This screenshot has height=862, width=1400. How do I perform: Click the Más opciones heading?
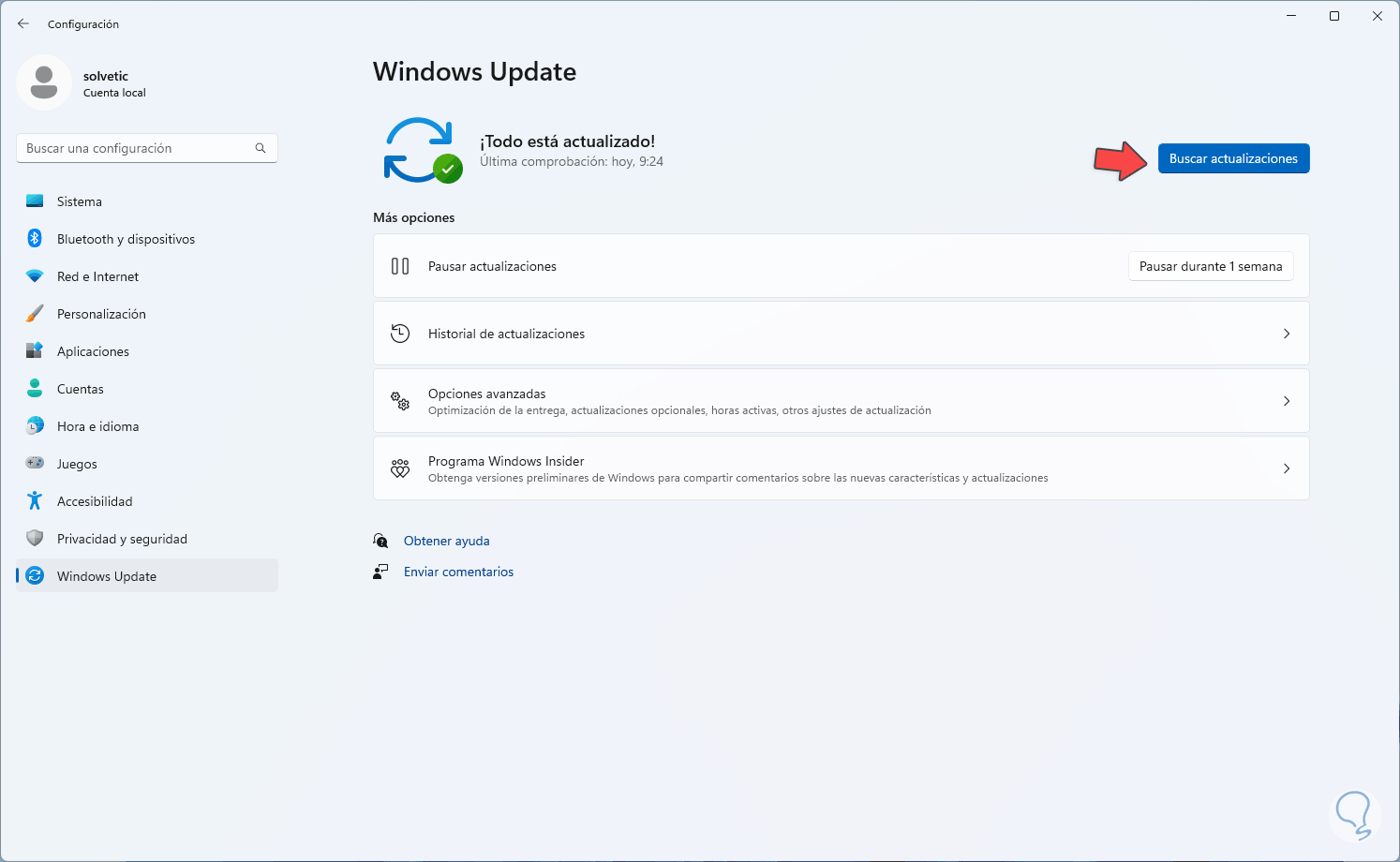(x=414, y=217)
